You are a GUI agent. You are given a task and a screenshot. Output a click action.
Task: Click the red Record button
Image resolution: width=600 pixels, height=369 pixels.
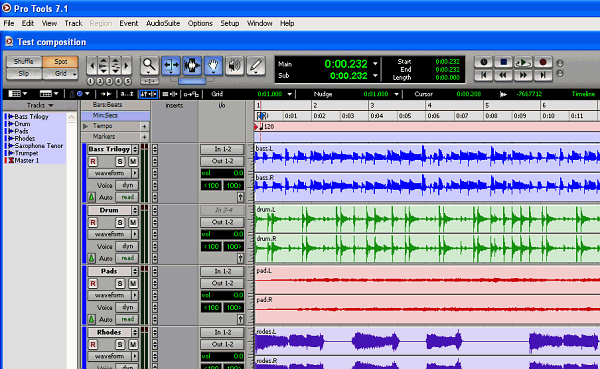click(543, 62)
